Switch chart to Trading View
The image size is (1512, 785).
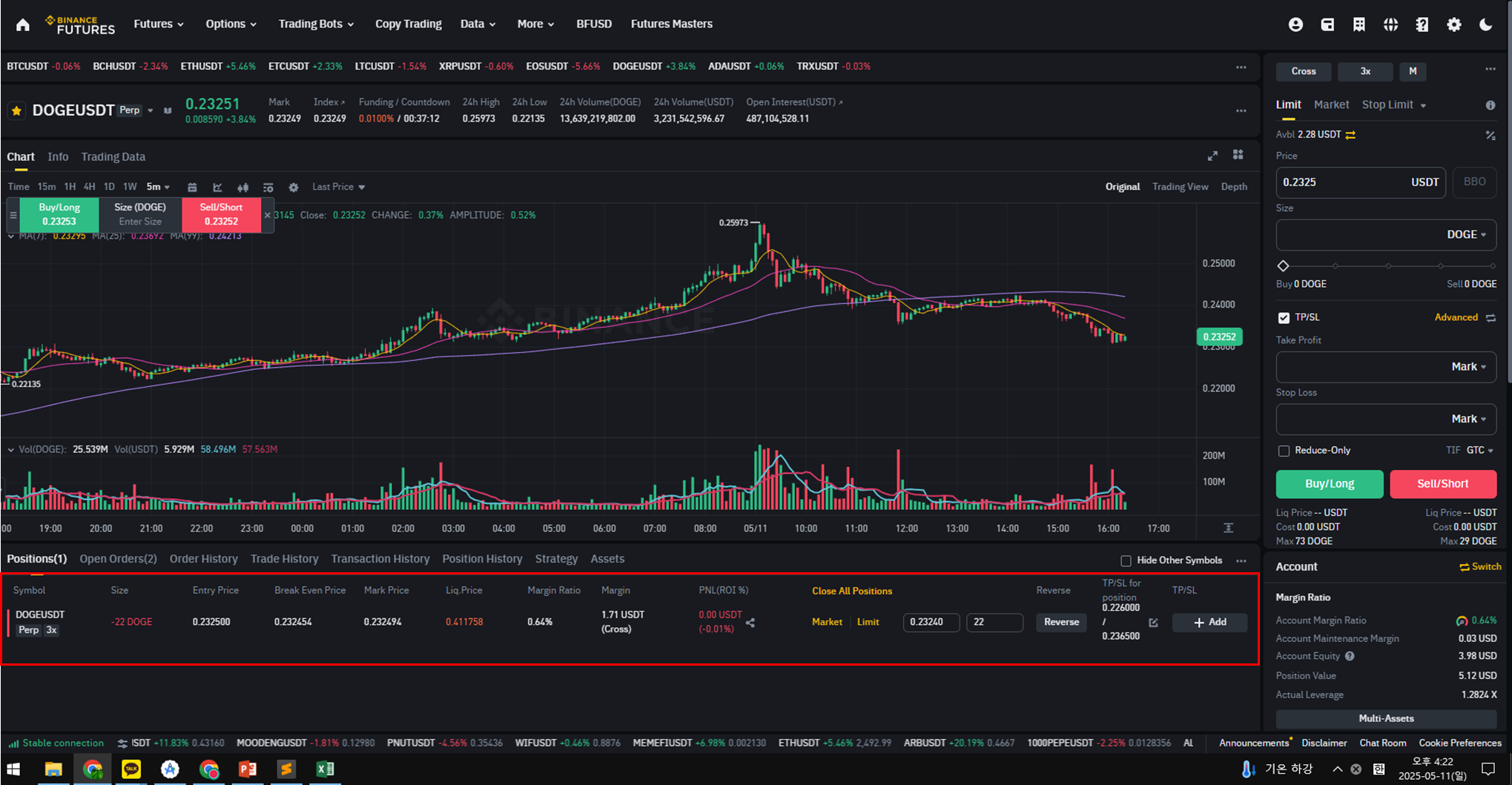tap(1180, 187)
